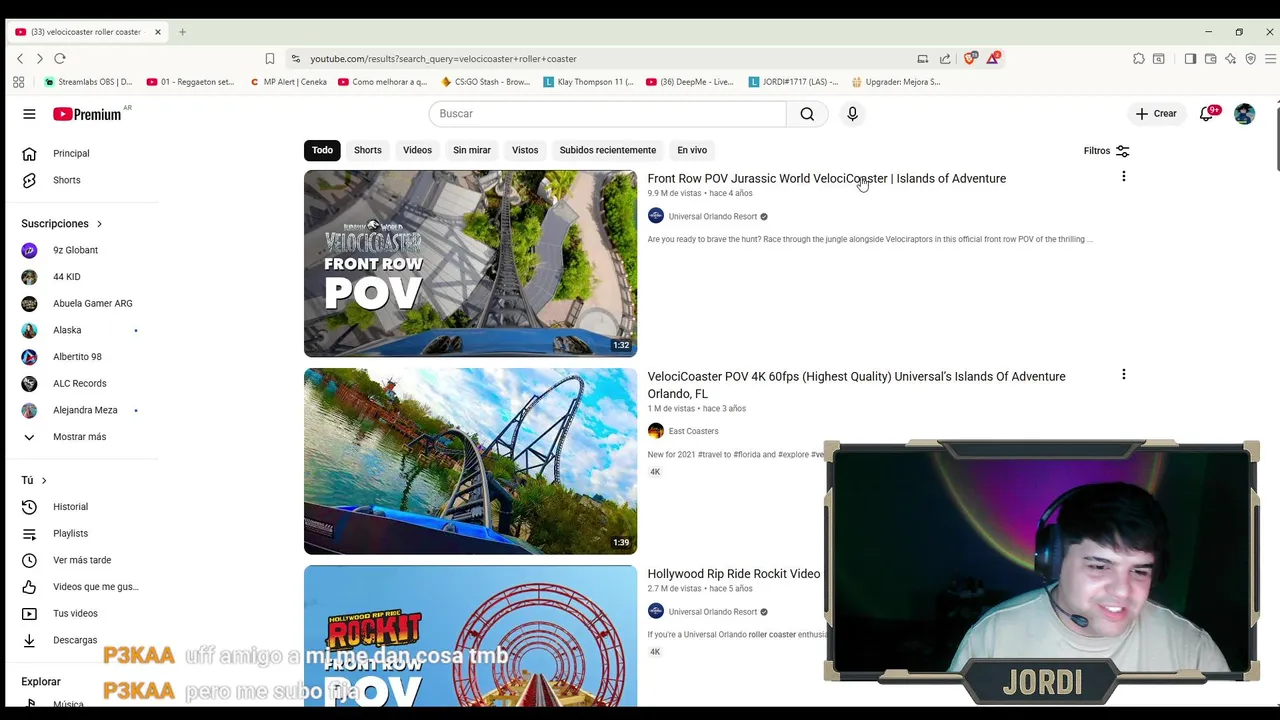Select Subidos recientemente filter chip

click(x=608, y=150)
